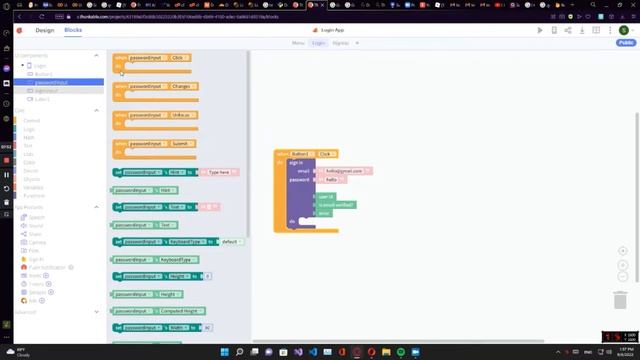Click the Thunkable logo home icon

pos(20,30)
